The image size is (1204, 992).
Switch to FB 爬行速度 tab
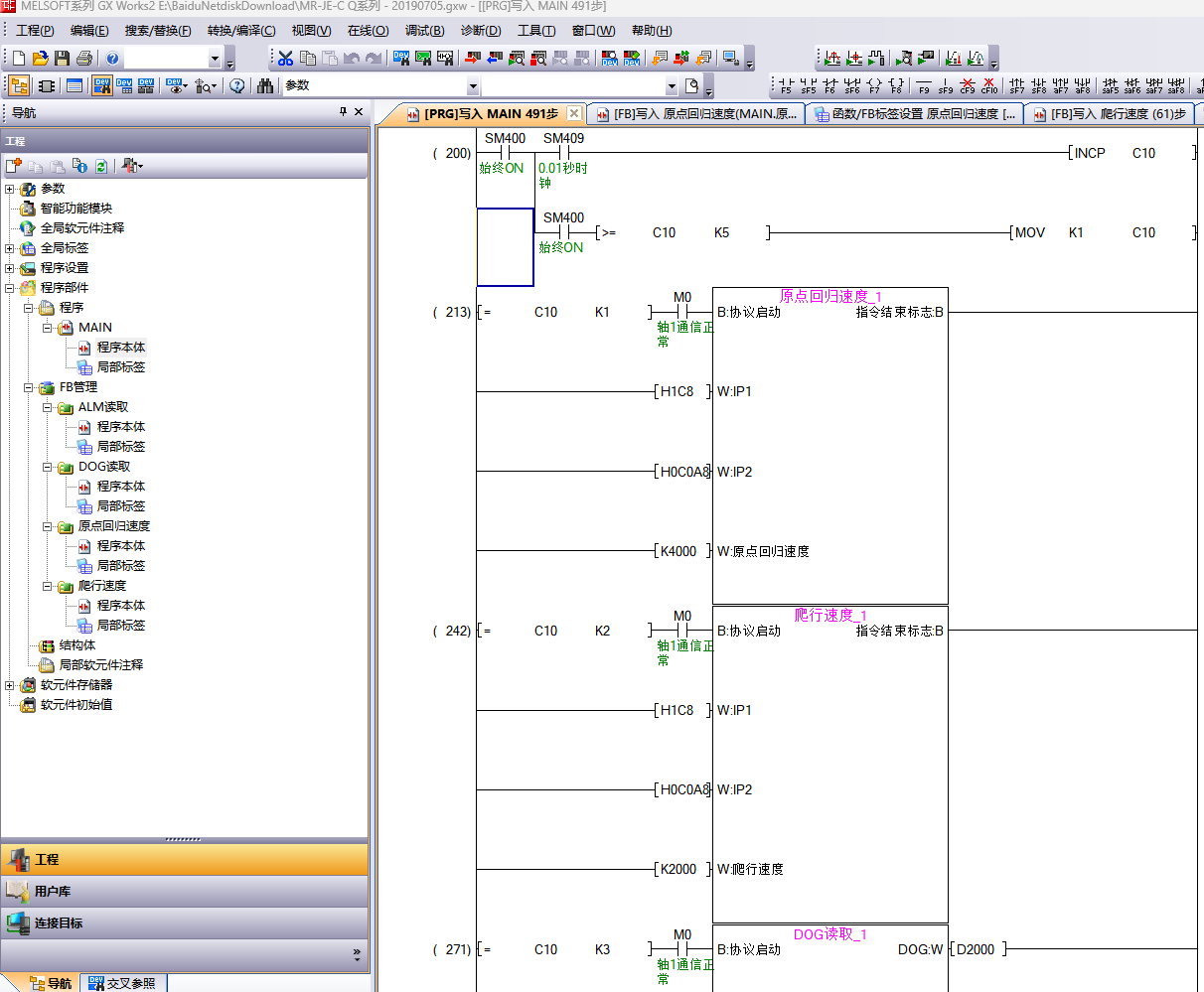pos(1110,114)
